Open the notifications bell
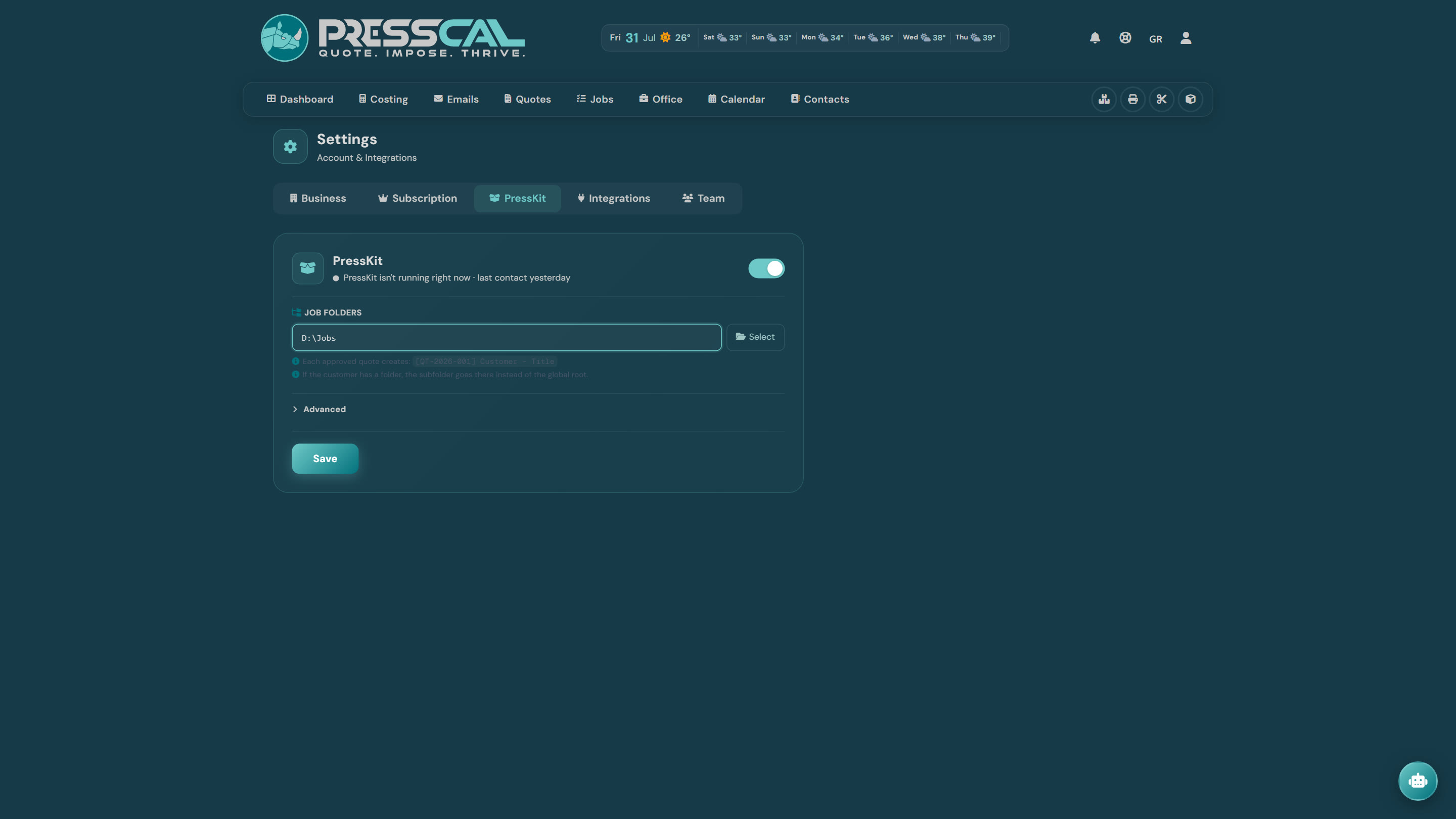The height and width of the screenshot is (819, 1456). [x=1095, y=38]
